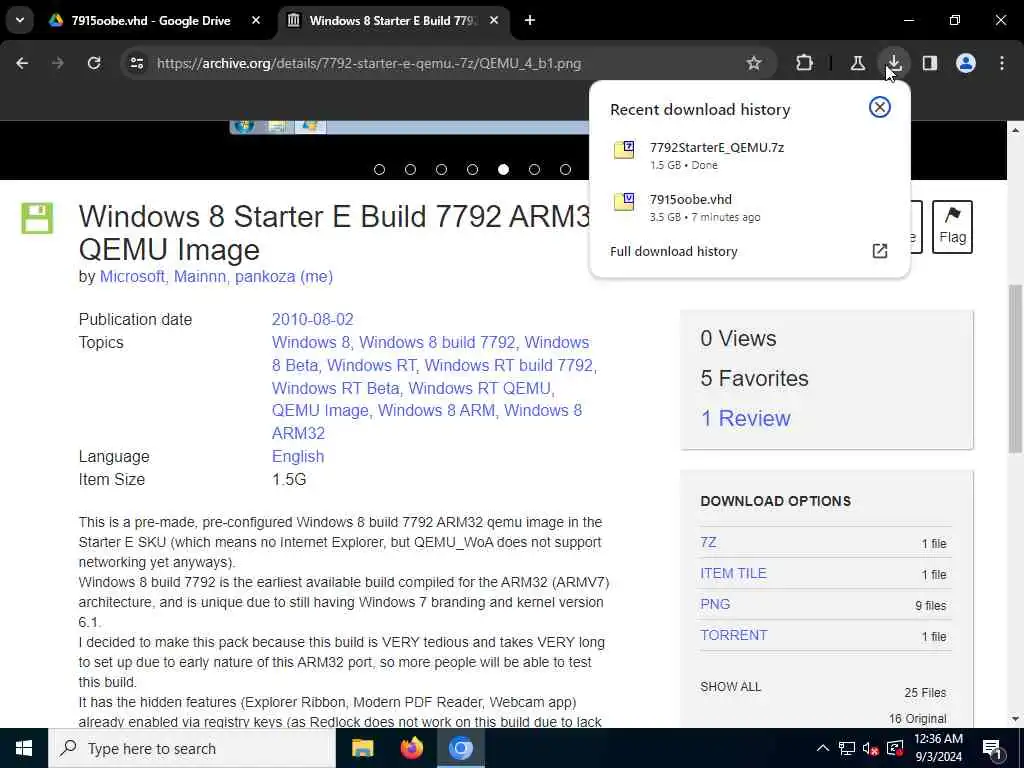The height and width of the screenshot is (768, 1024).
Task: Open the Chrome three-dot menu
Action: (x=1002, y=63)
